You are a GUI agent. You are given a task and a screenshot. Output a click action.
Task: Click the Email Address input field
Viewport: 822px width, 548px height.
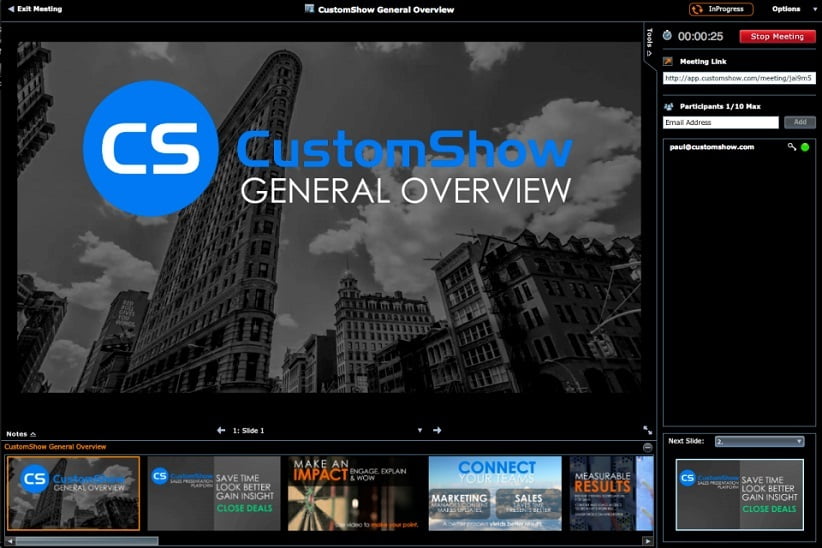pyautogui.click(x=720, y=122)
